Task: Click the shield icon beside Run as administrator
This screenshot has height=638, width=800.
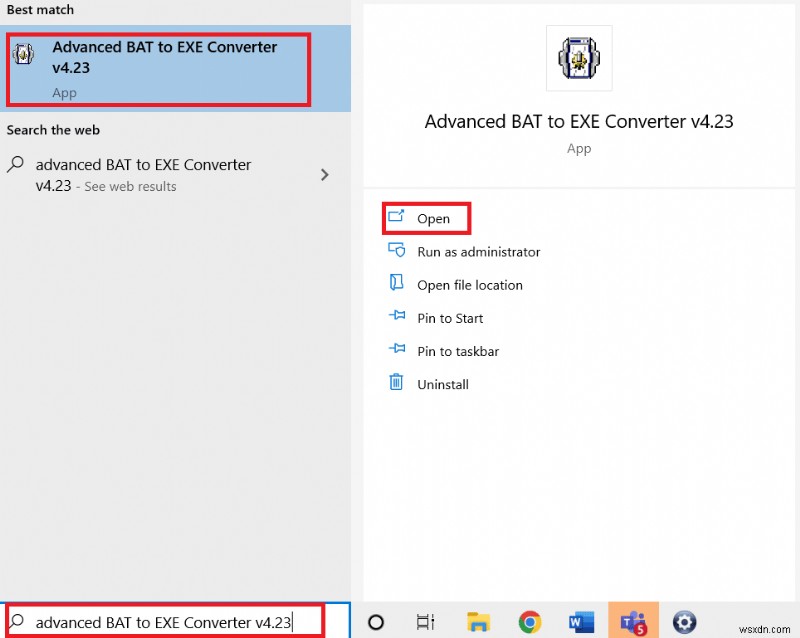Action: pos(398,251)
